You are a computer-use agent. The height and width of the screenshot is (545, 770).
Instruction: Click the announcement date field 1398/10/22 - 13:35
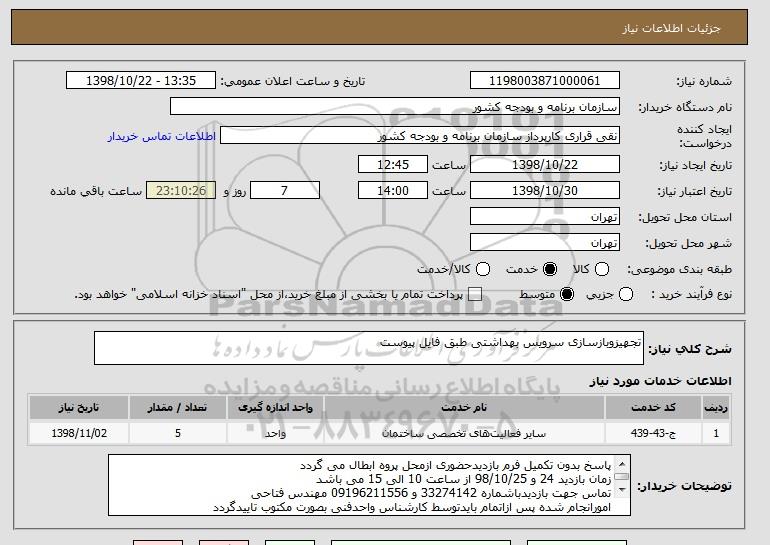click(x=141, y=81)
